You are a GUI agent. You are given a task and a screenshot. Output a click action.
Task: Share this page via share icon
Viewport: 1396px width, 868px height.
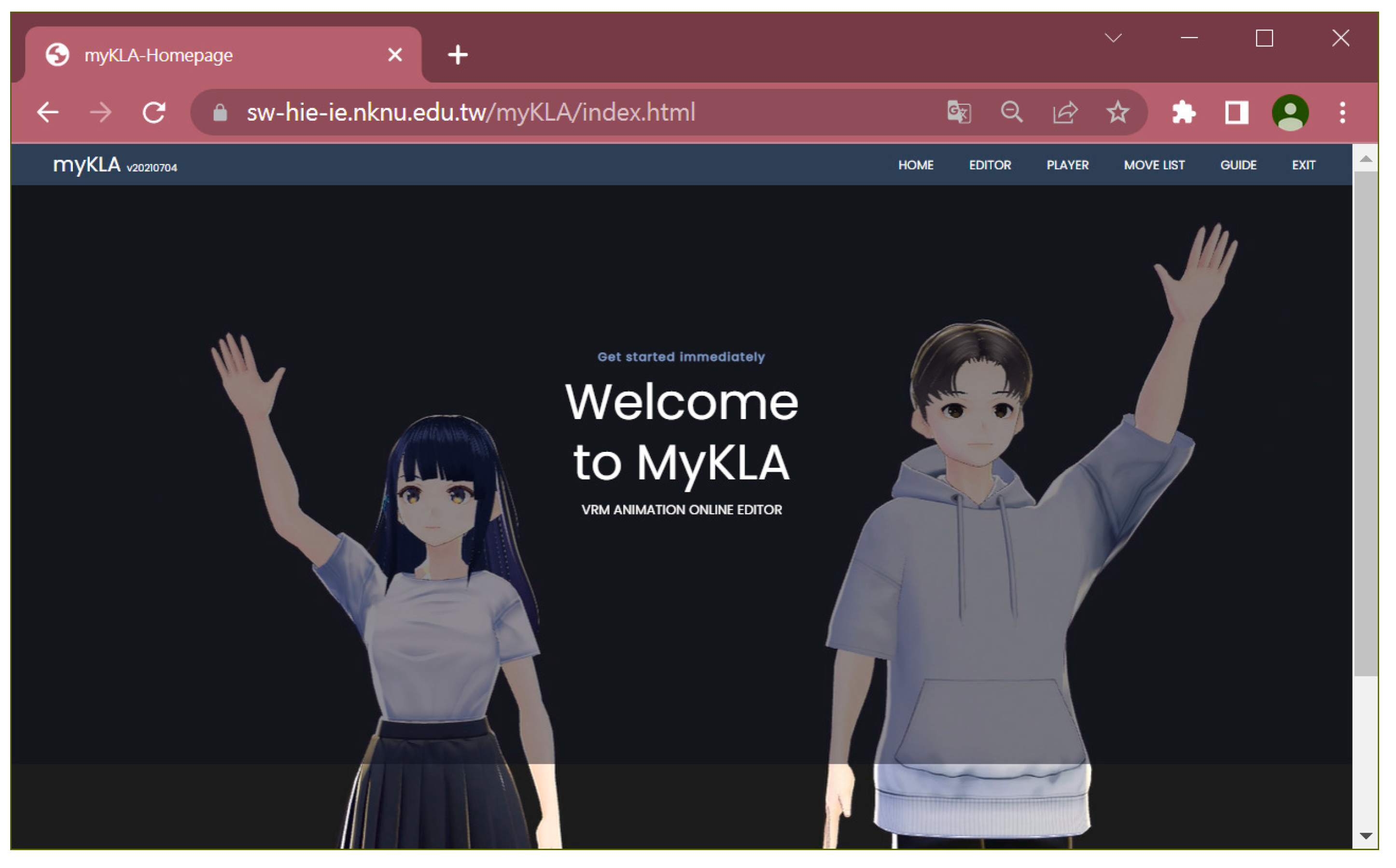[x=1065, y=112]
